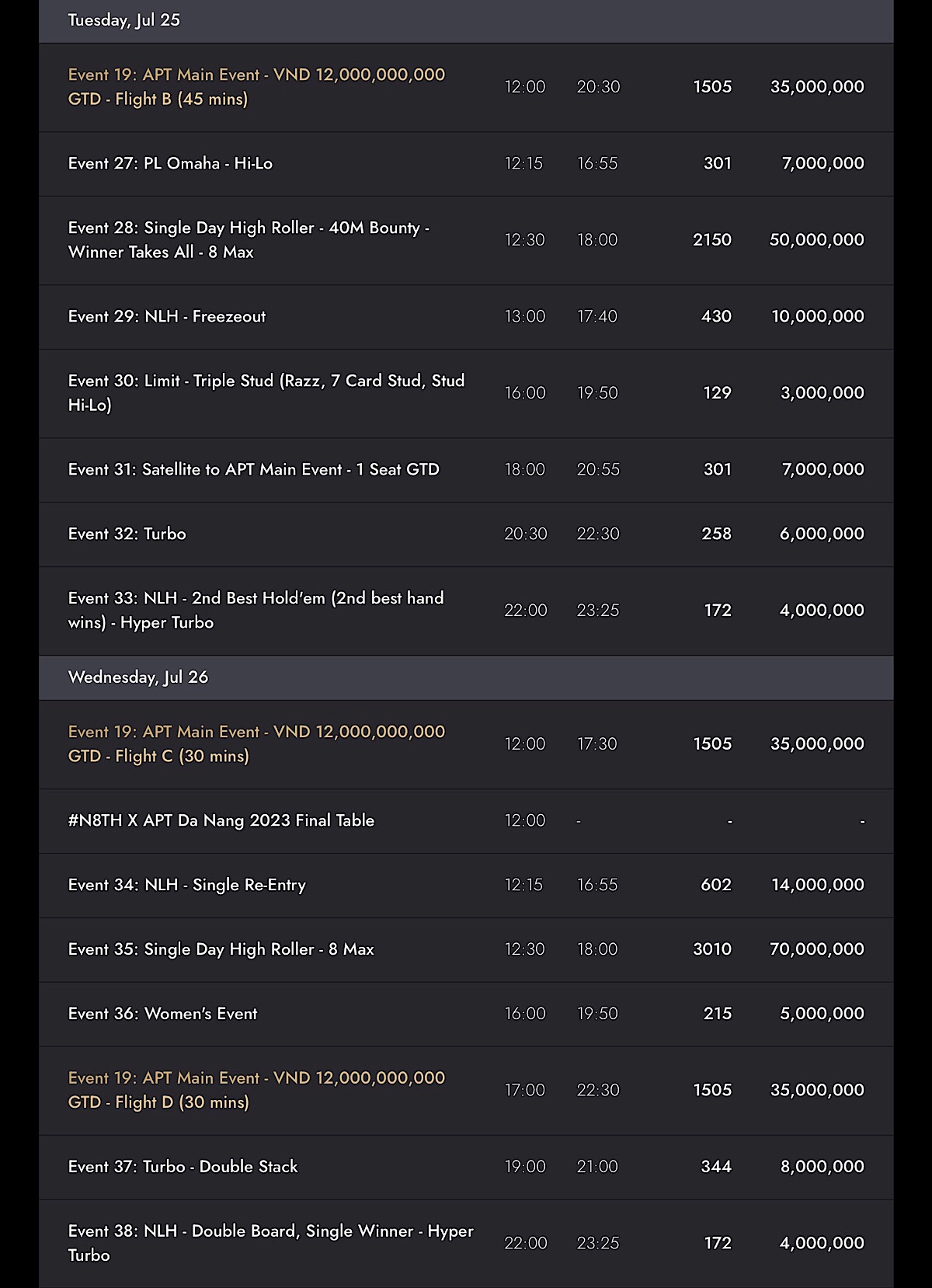932x1288 pixels.
Task: Open Event 34: NLH - Single Re-Entry
Action: pos(466,886)
